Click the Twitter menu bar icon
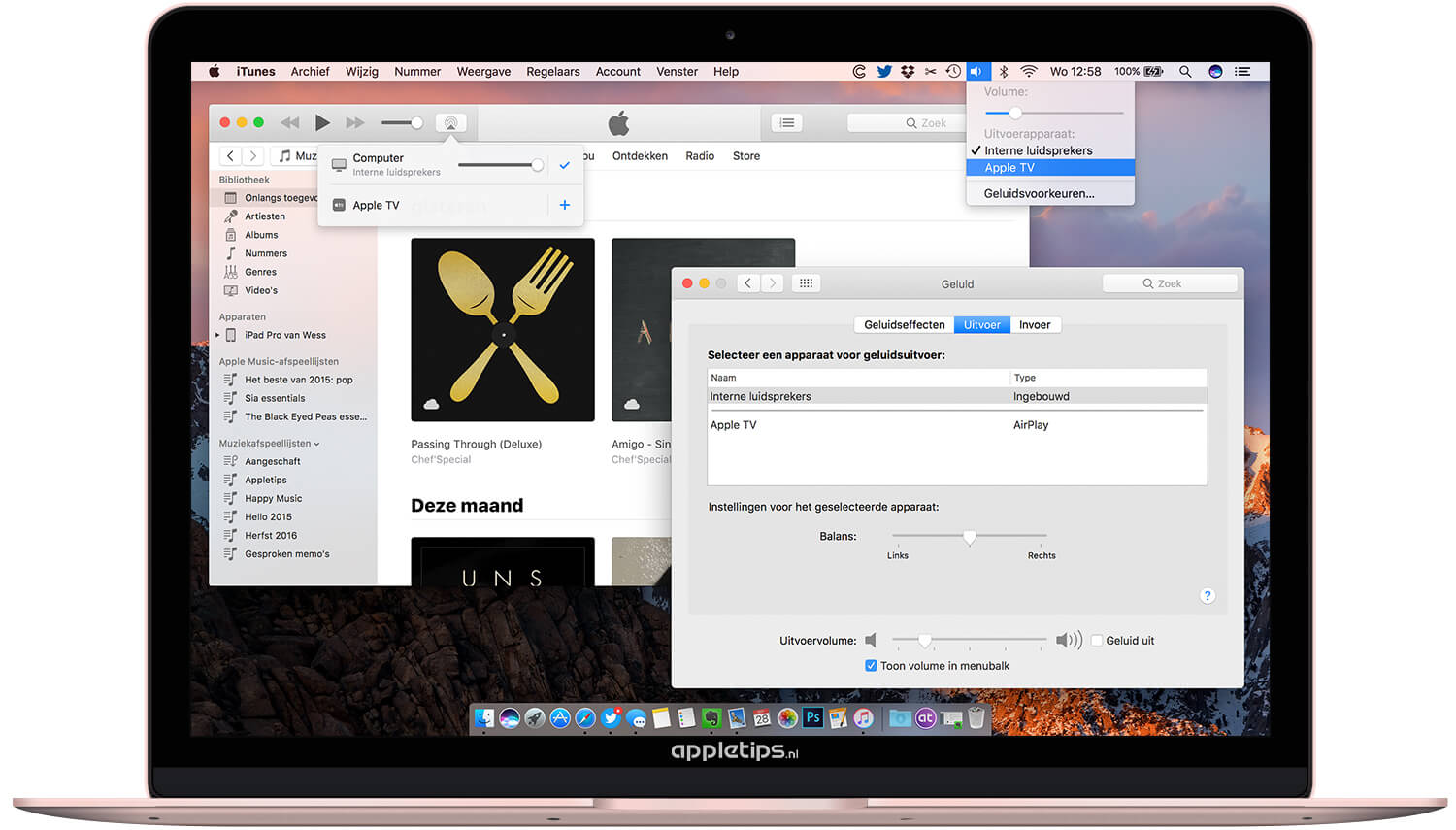 pyautogui.click(x=884, y=71)
